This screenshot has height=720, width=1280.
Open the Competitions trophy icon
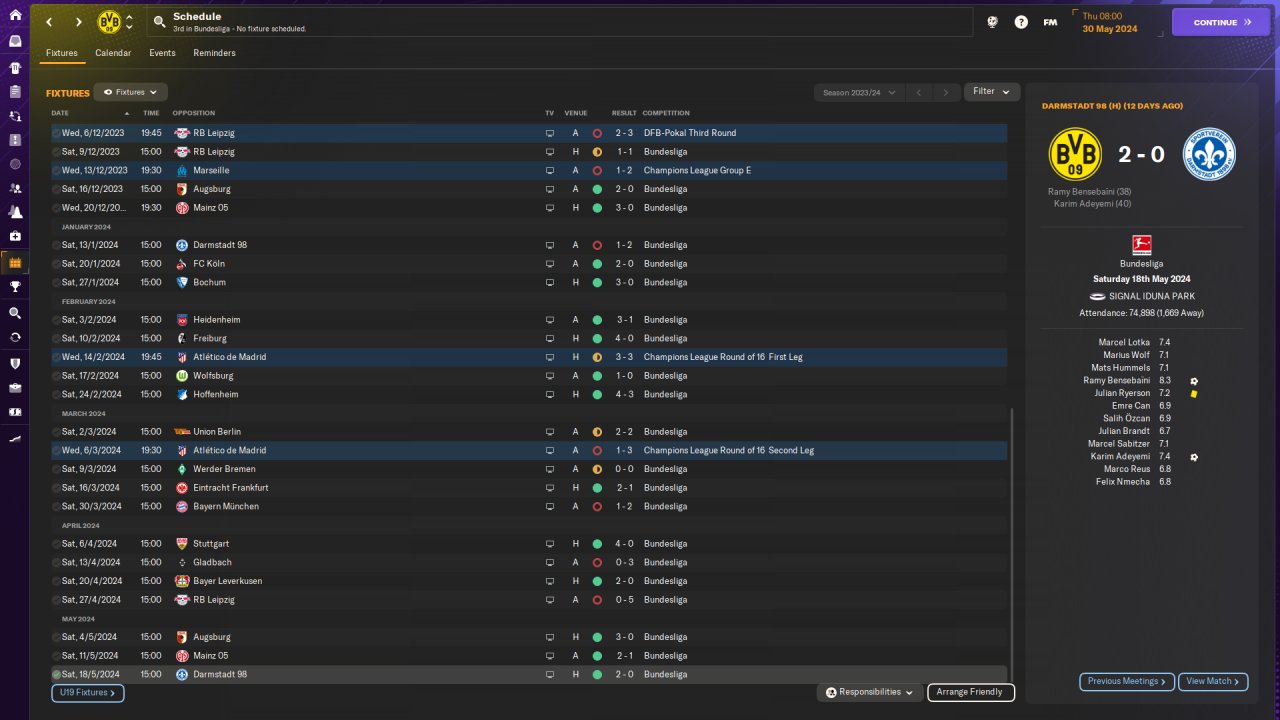pyautogui.click(x=15, y=287)
